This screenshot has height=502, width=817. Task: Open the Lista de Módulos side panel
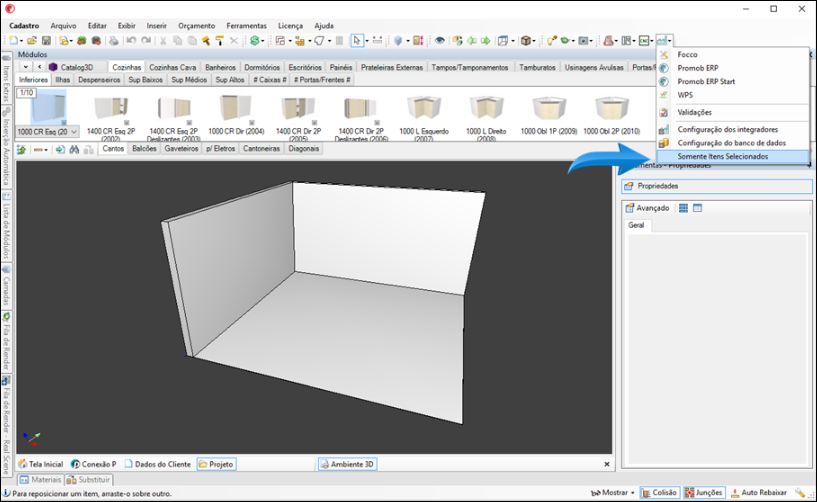(x=6, y=226)
